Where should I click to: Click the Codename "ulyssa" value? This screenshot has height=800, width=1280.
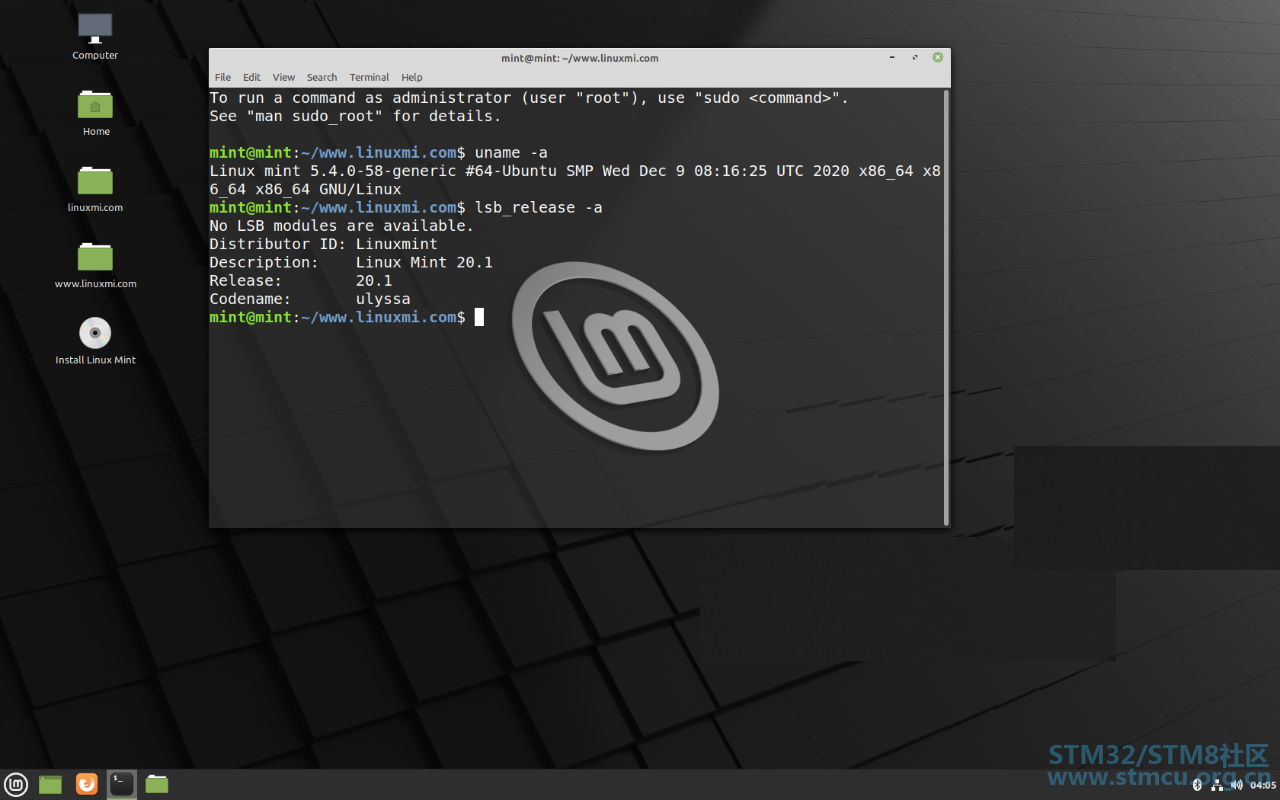tap(383, 299)
